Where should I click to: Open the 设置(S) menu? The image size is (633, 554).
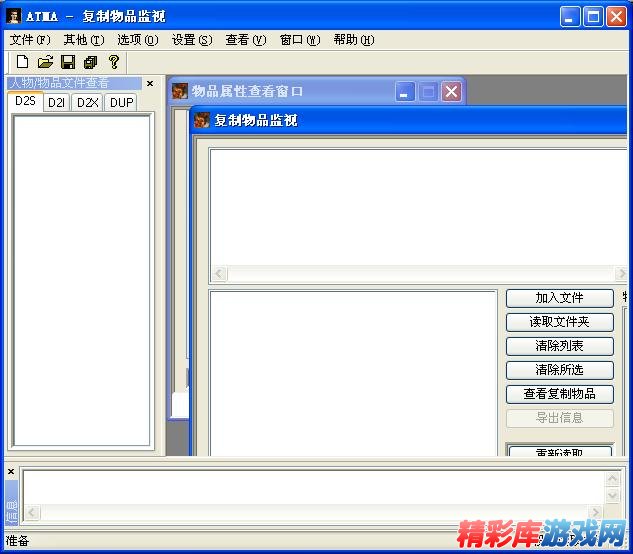click(191, 40)
